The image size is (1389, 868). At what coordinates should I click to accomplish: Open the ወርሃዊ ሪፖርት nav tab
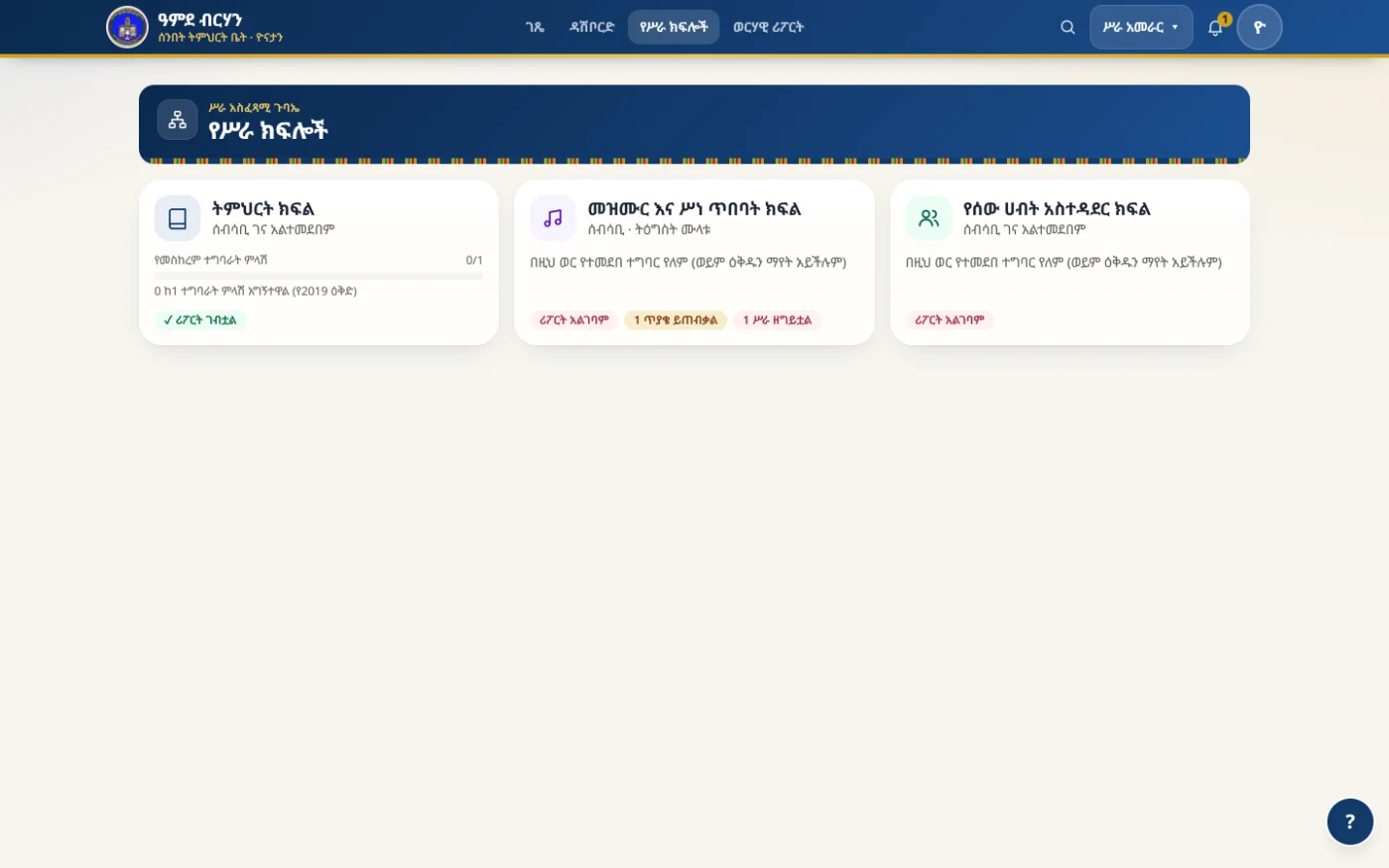pyautogui.click(x=768, y=27)
